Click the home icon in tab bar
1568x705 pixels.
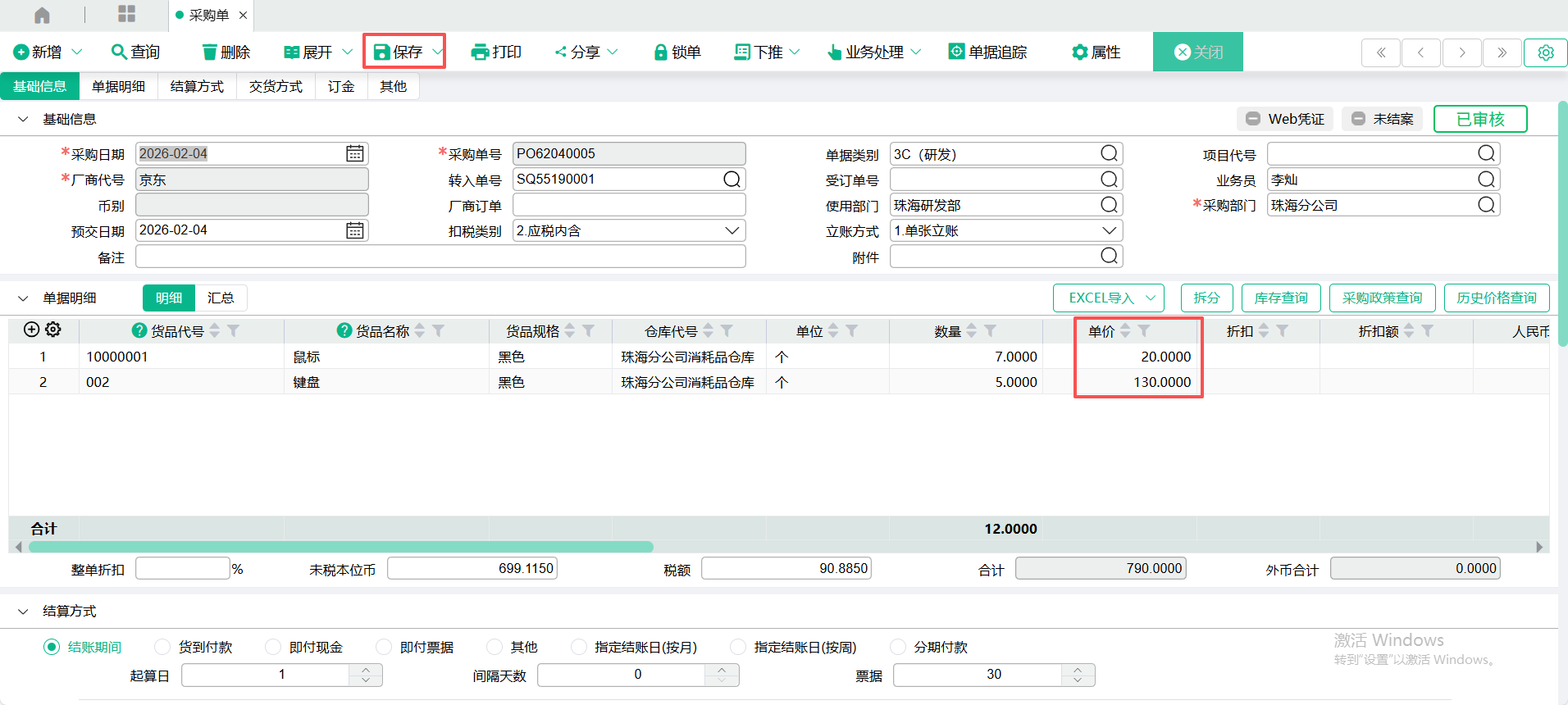(42, 15)
